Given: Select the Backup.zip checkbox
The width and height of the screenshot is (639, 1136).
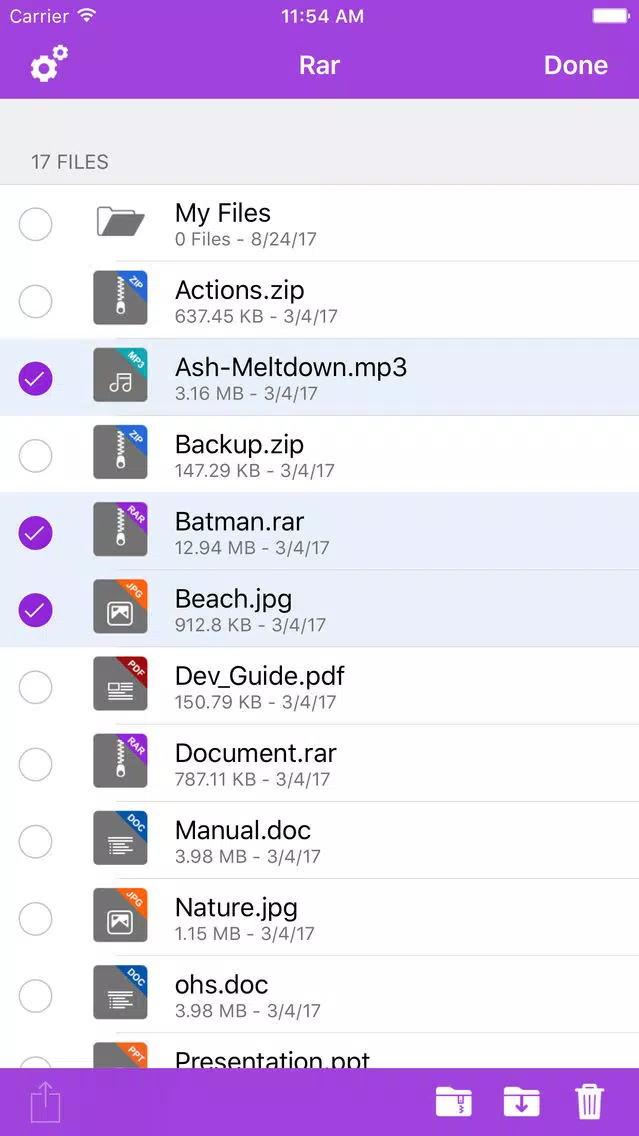Looking at the screenshot, I should [36, 455].
